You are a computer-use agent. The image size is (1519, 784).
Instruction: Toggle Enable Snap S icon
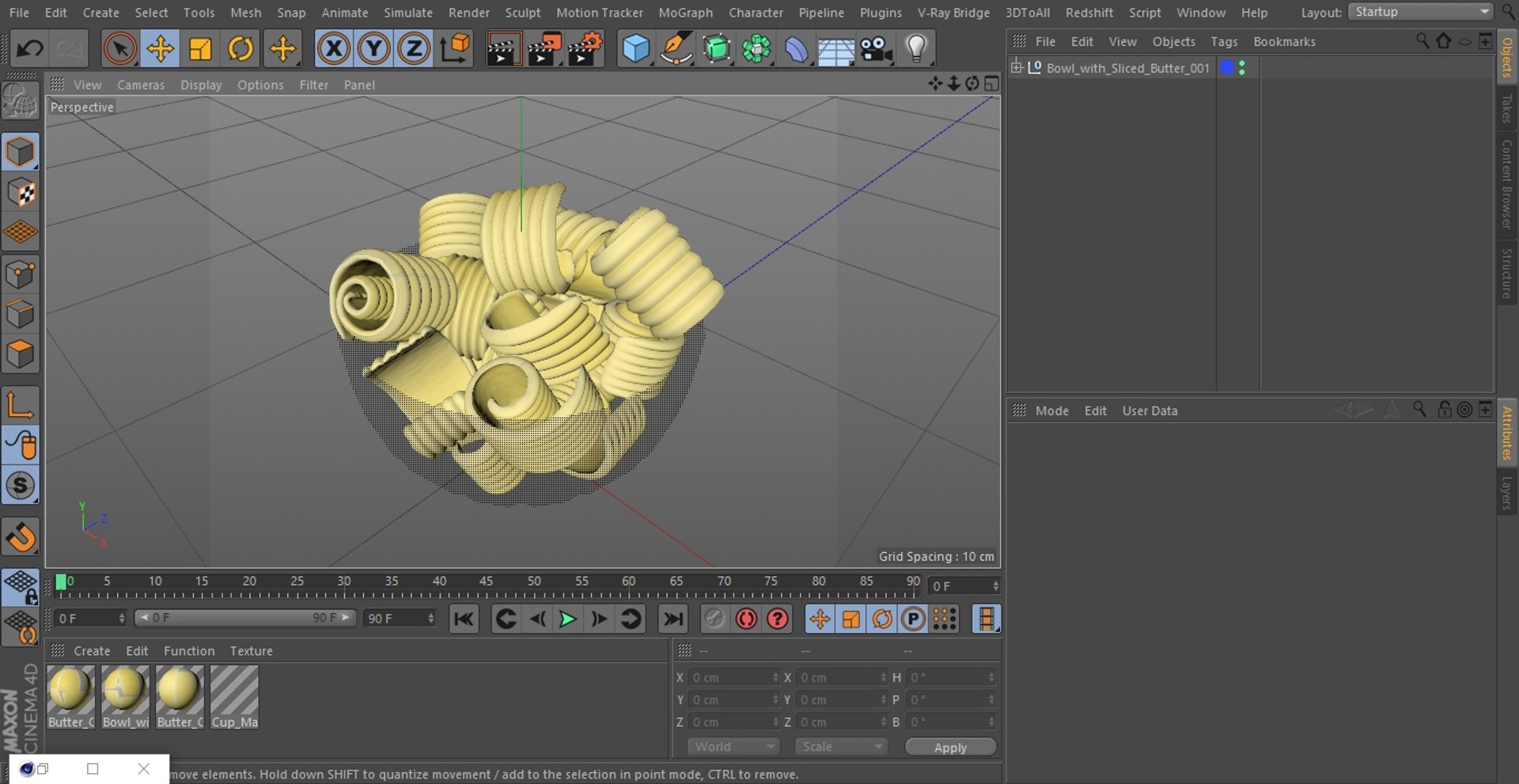tap(21, 485)
